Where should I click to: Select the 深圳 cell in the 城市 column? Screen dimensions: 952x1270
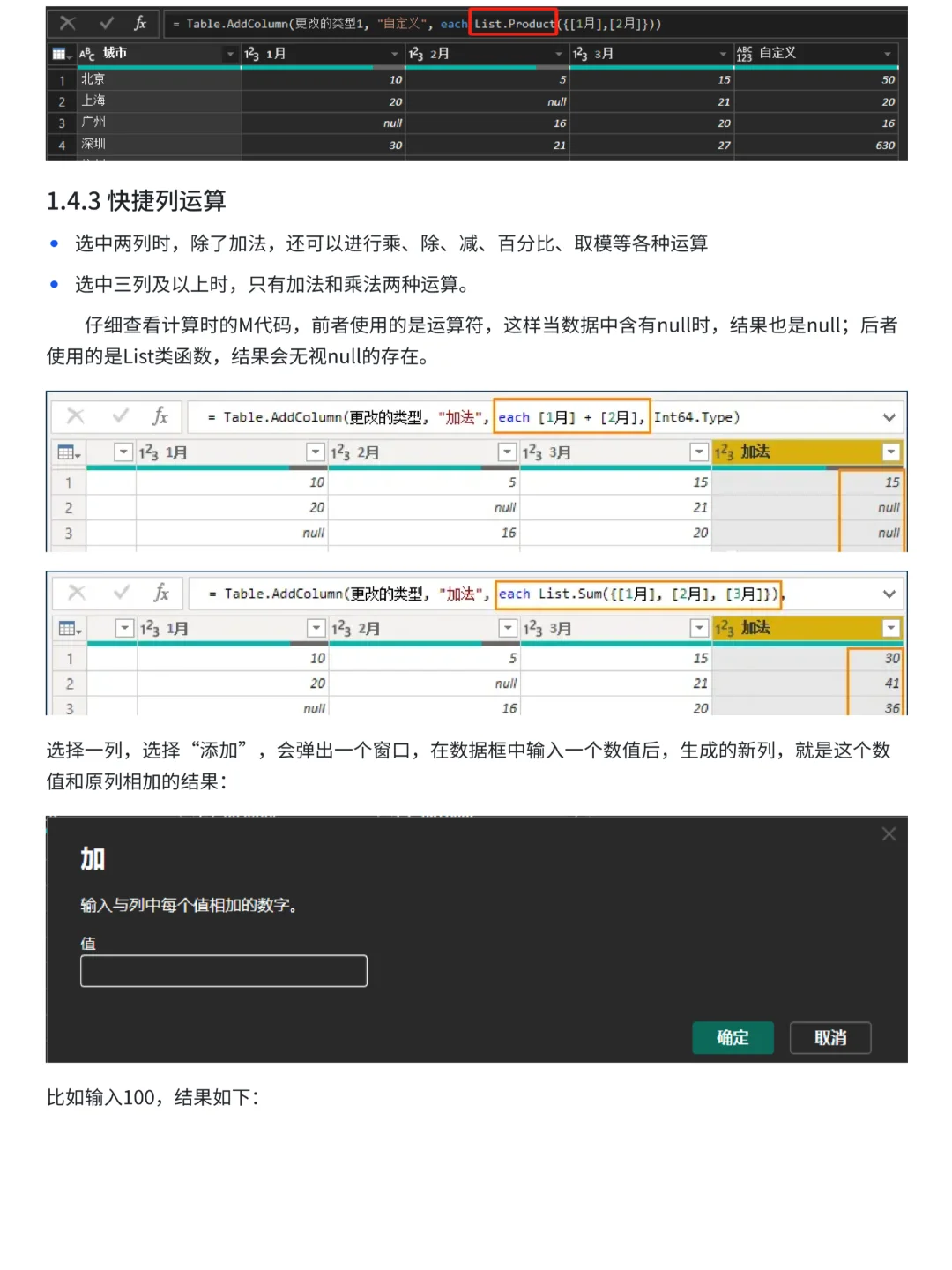click(160, 145)
